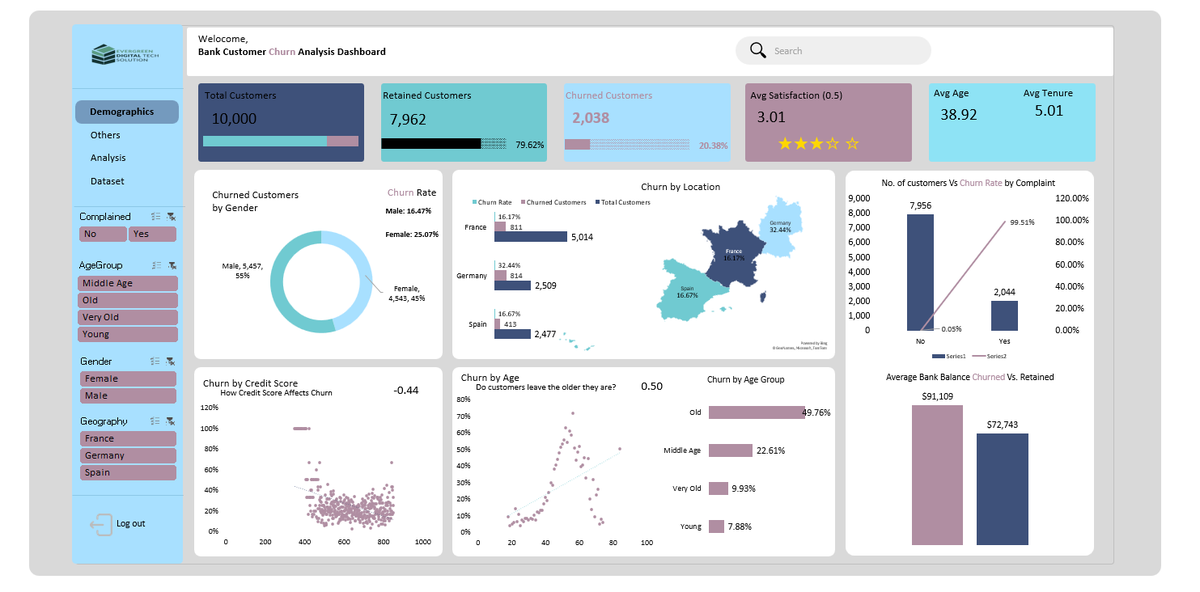Toggle multi-select on the Complained slicer
The width and height of the screenshot is (1200, 592).
pyautogui.click(x=155, y=216)
